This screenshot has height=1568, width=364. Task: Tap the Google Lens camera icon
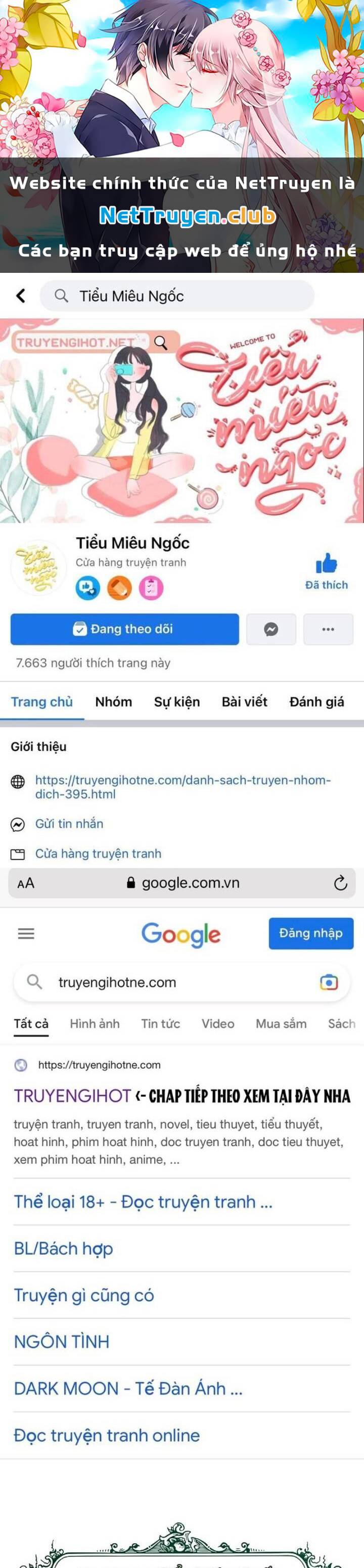329,982
